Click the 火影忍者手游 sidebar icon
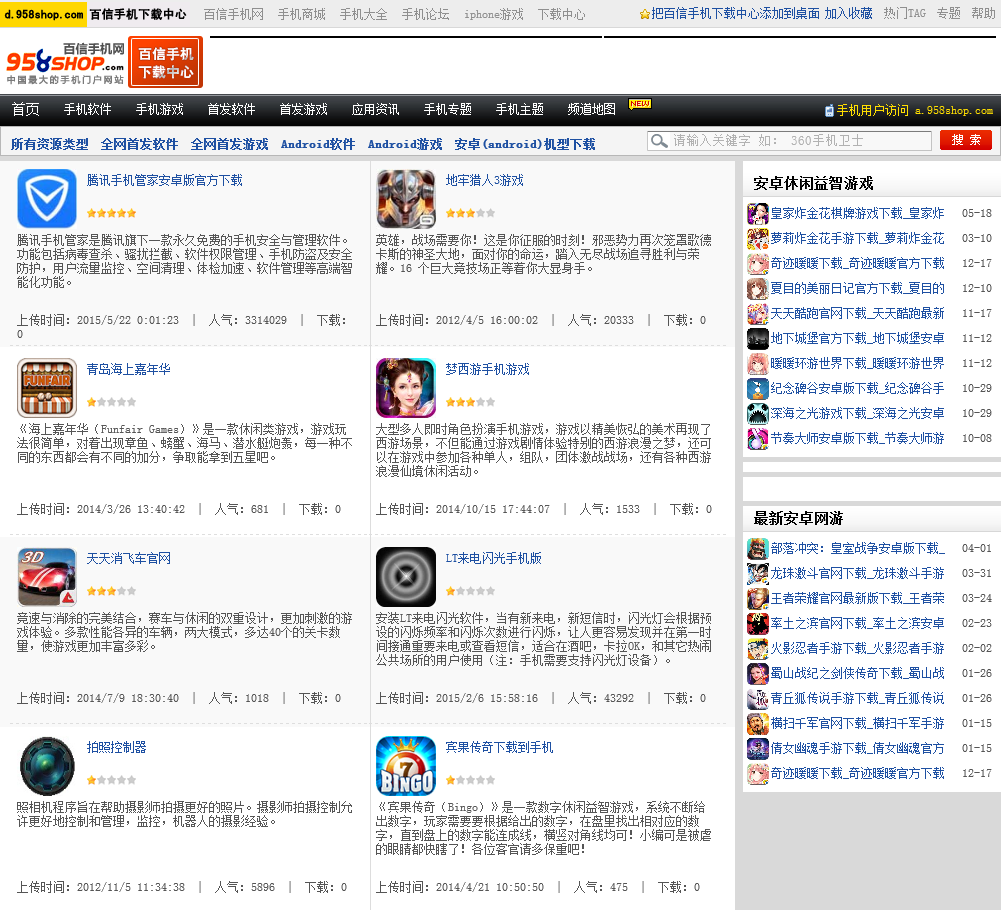1001x910 pixels. coord(757,648)
